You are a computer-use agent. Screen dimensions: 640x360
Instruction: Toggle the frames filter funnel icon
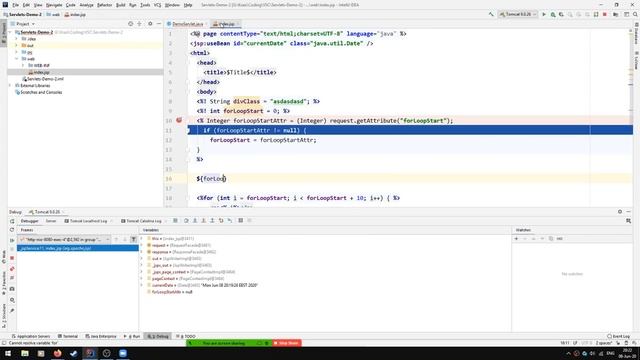click(x=133, y=240)
